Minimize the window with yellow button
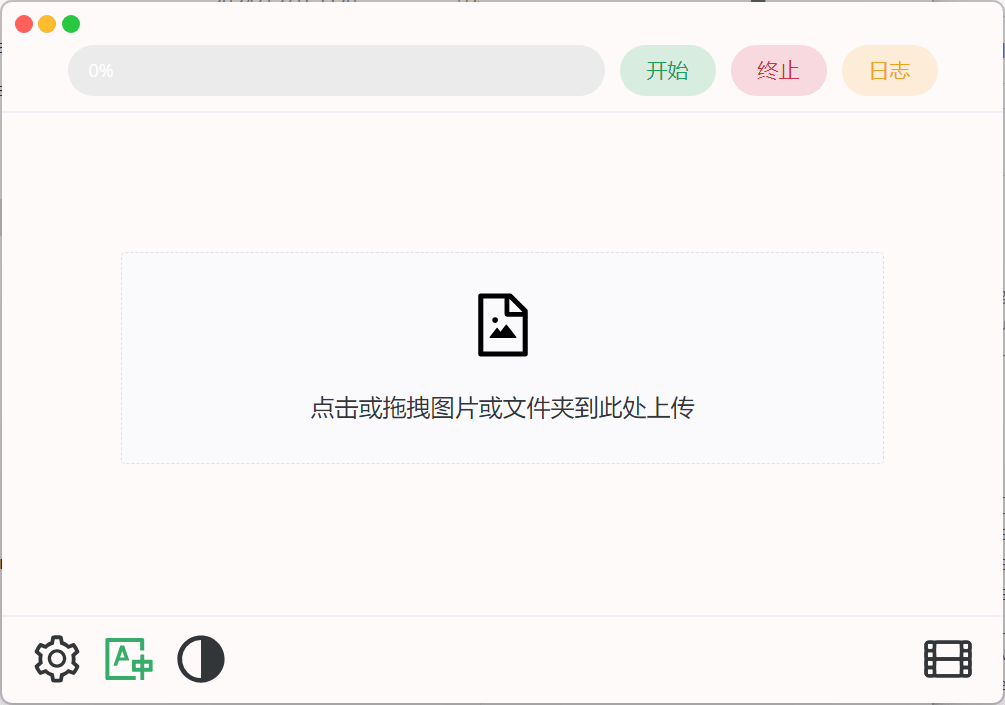The width and height of the screenshot is (1005, 705). click(x=47, y=24)
